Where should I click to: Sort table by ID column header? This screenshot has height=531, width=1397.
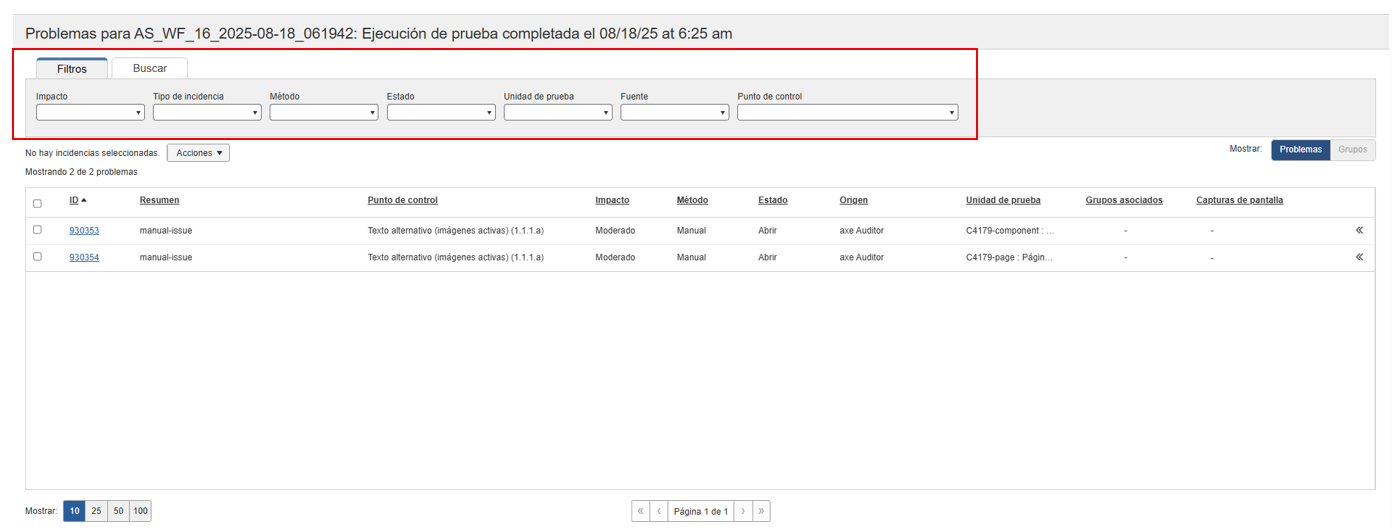pos(74,200)
